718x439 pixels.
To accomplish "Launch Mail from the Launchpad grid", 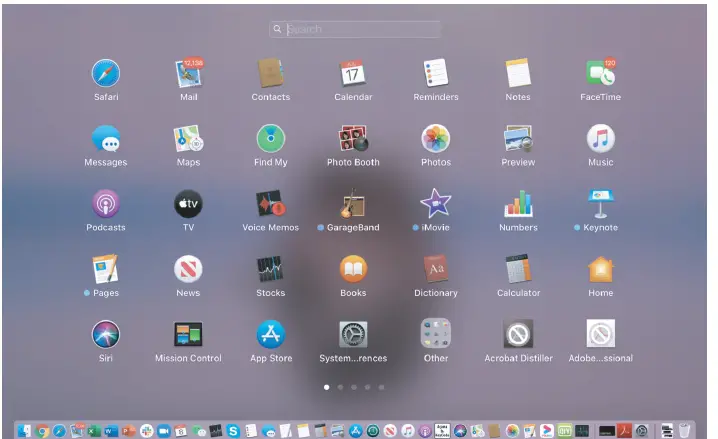I will pyautogui.click(x=189, y=73).
